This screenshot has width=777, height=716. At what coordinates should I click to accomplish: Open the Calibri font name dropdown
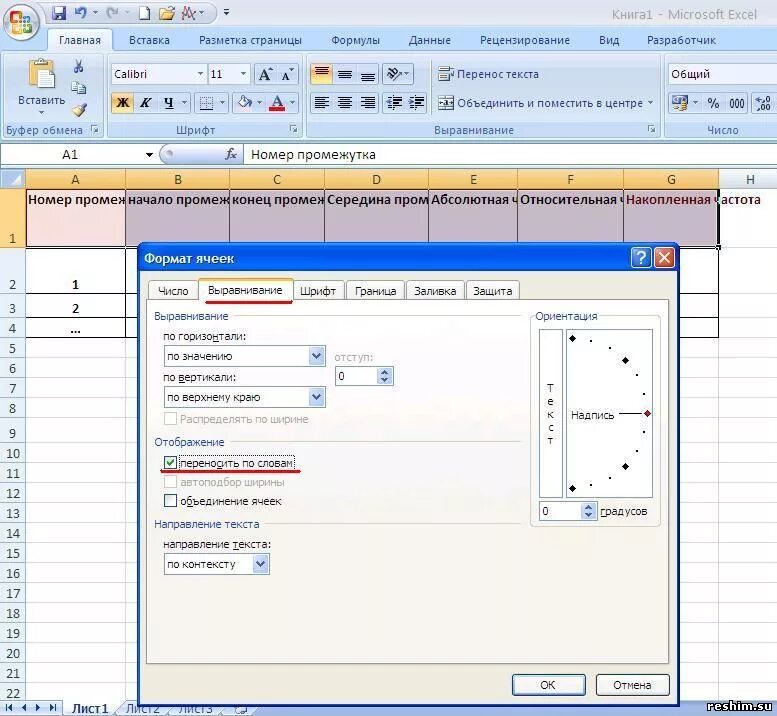[200, 74]
